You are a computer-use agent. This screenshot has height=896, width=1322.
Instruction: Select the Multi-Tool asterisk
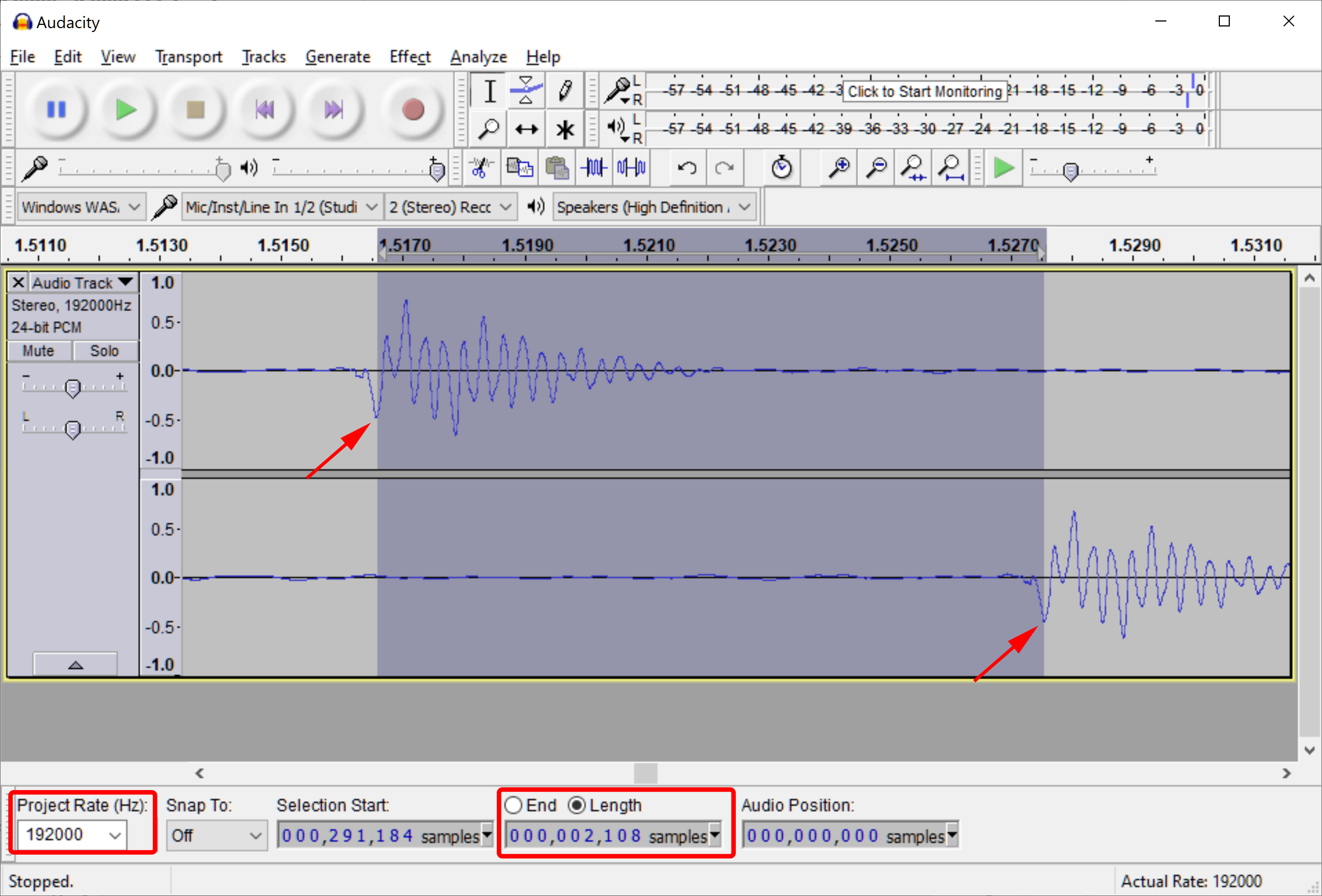[564, 129]
